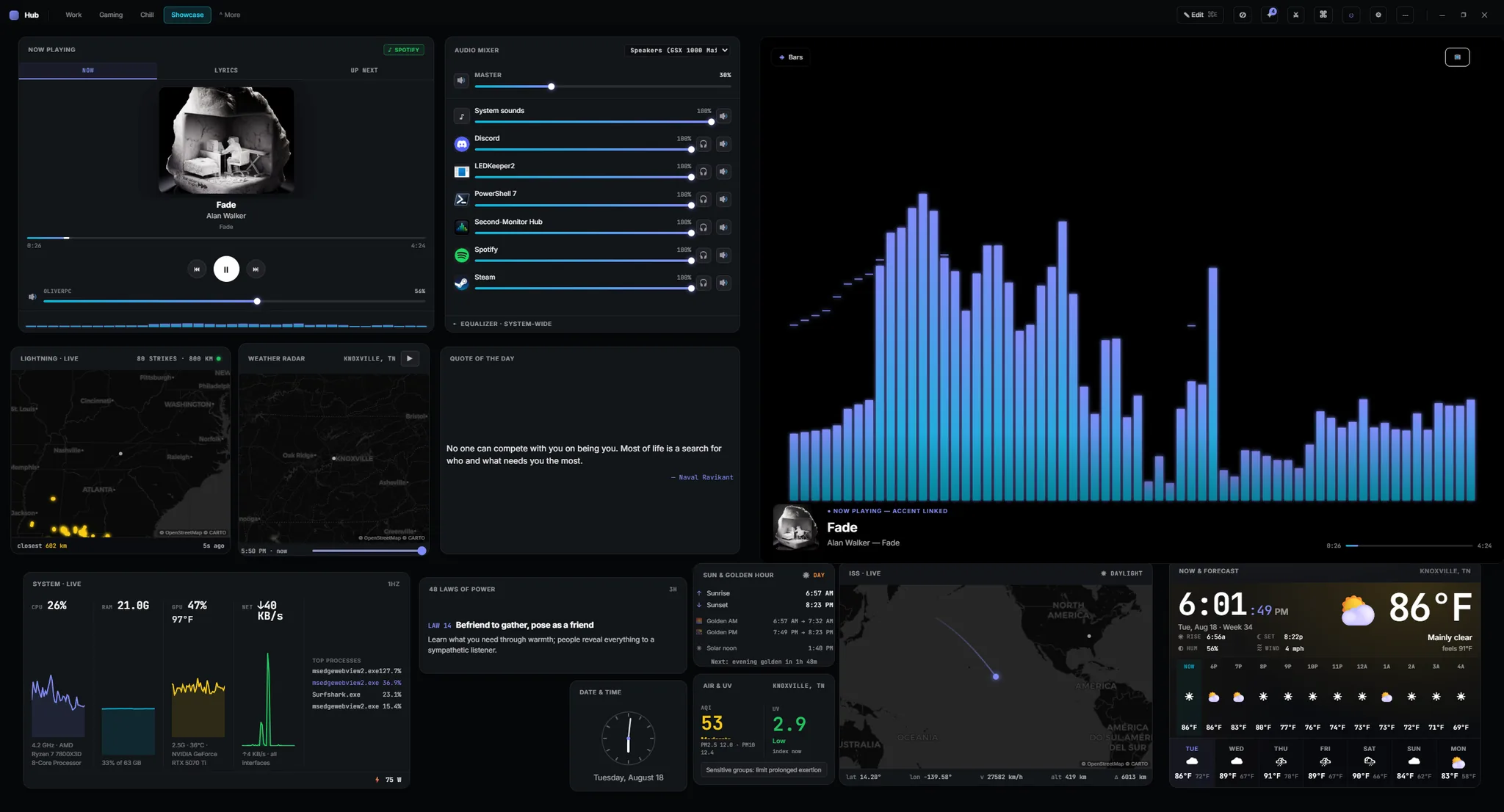Screen dimensions: 1504x812
Task: Click the Law 14 title text
Action: click(x=524, y=625)
